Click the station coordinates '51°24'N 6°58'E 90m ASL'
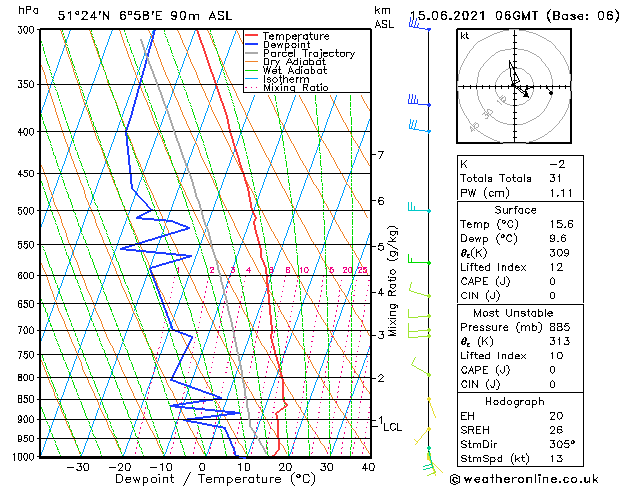The width and height of the screenshot is (629, 486). tap(145, 16)
